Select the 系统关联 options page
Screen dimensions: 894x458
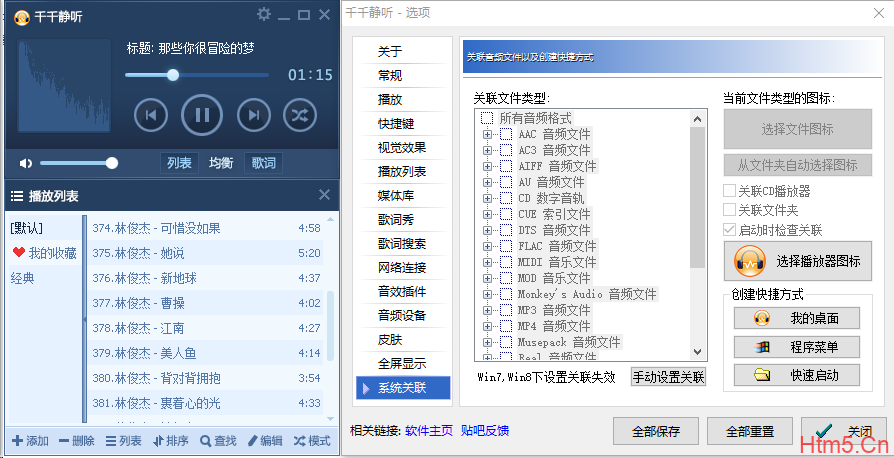click(x=403, y=388)
